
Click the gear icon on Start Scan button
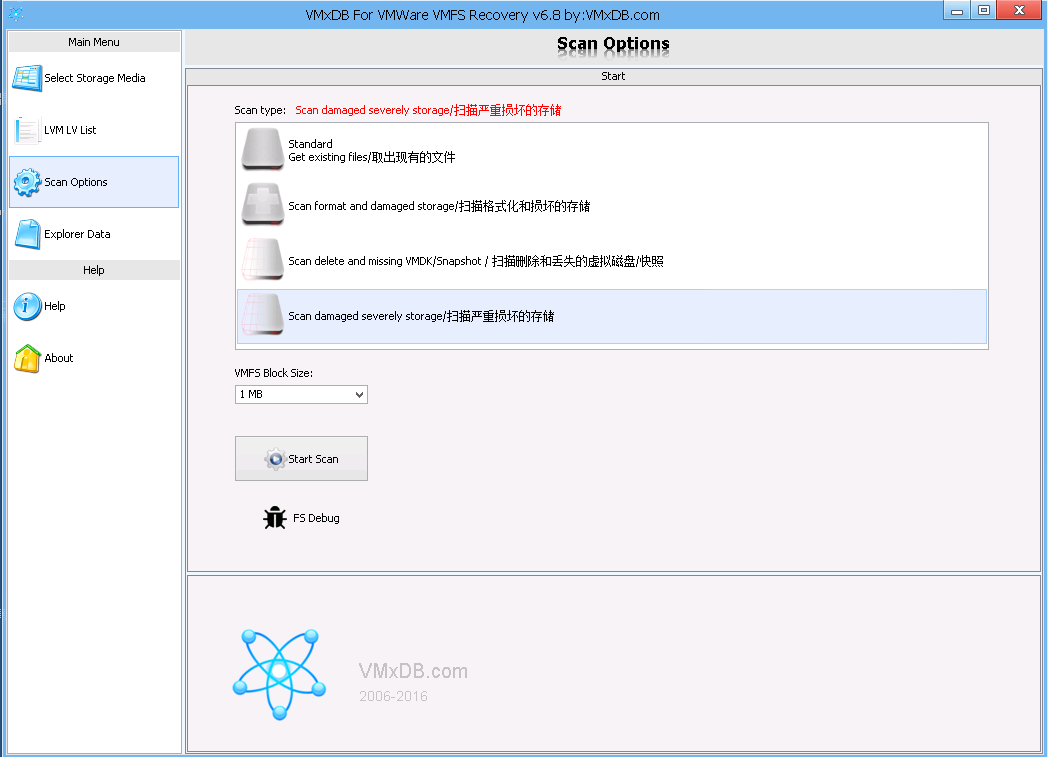click(275, 459)
